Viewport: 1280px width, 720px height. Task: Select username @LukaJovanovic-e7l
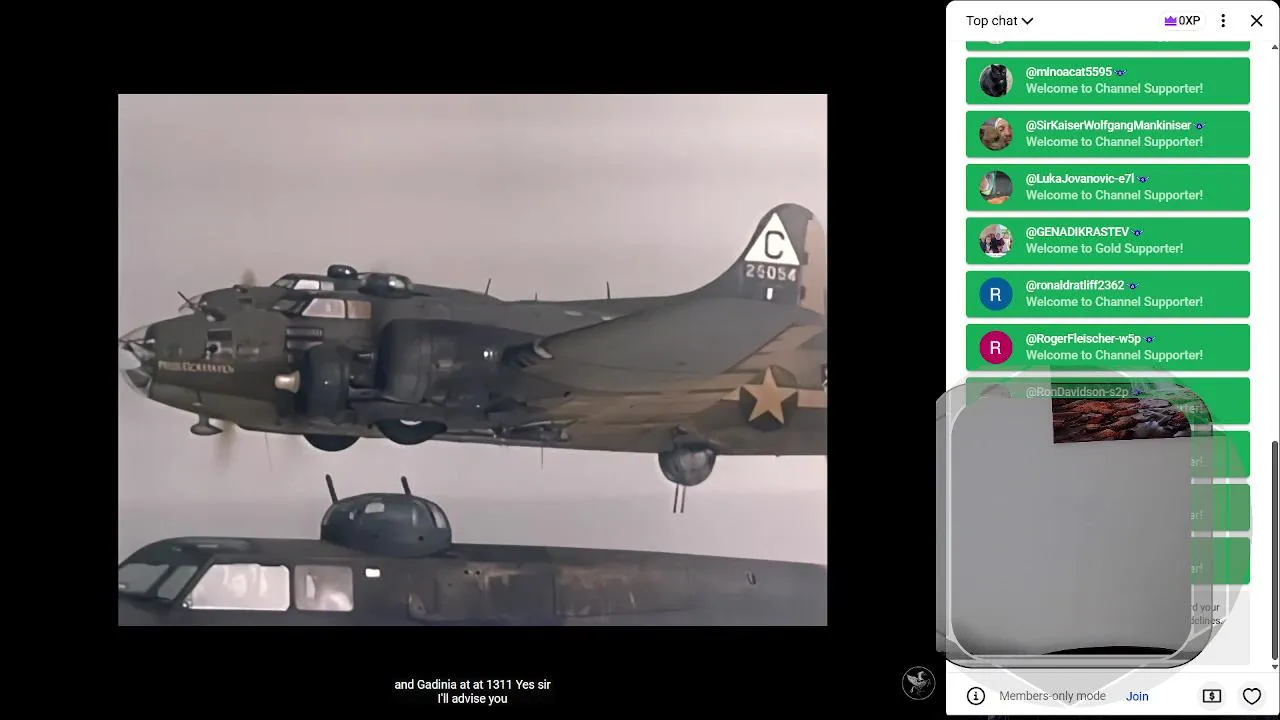pos(1080,179)
